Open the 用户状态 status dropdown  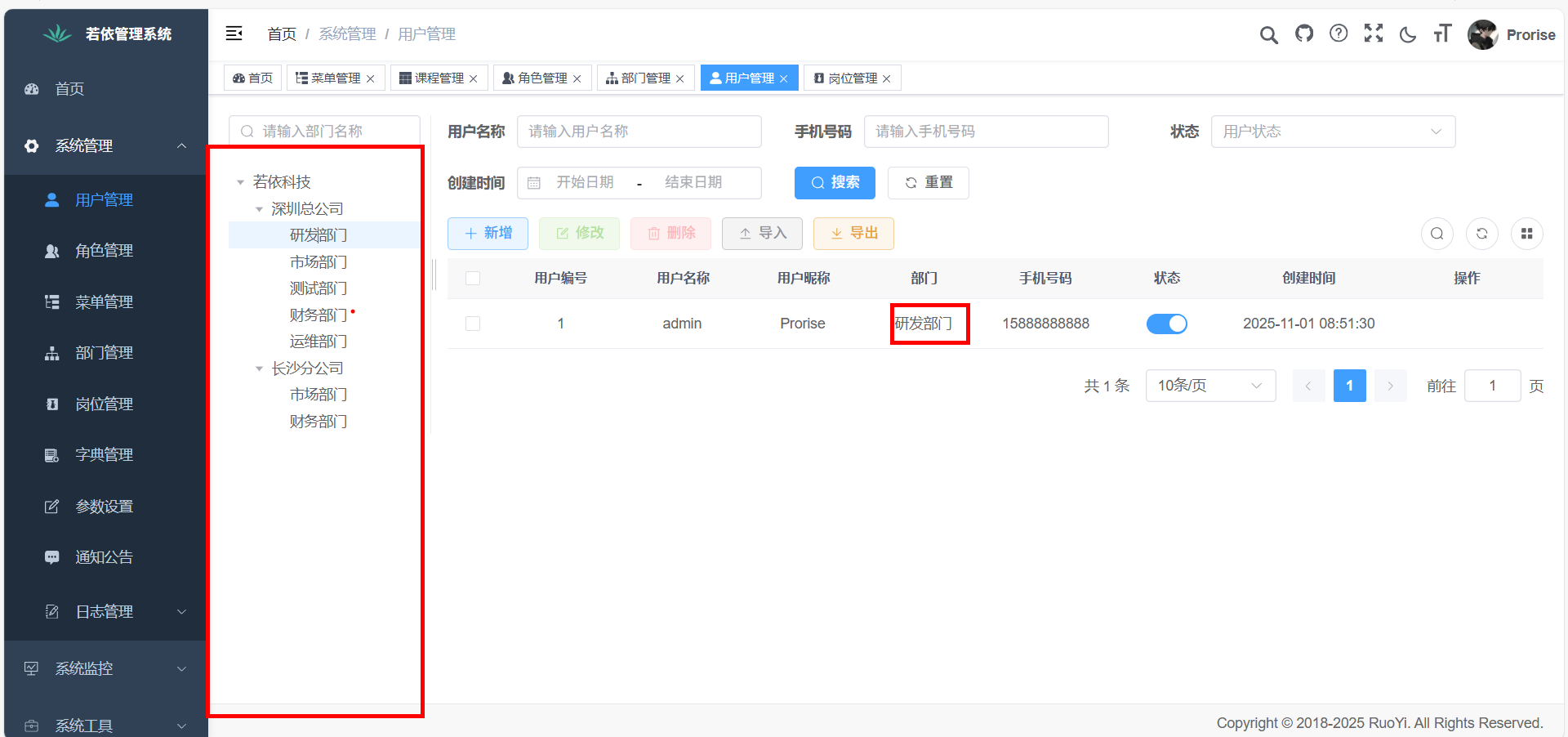pos(1332,132)
